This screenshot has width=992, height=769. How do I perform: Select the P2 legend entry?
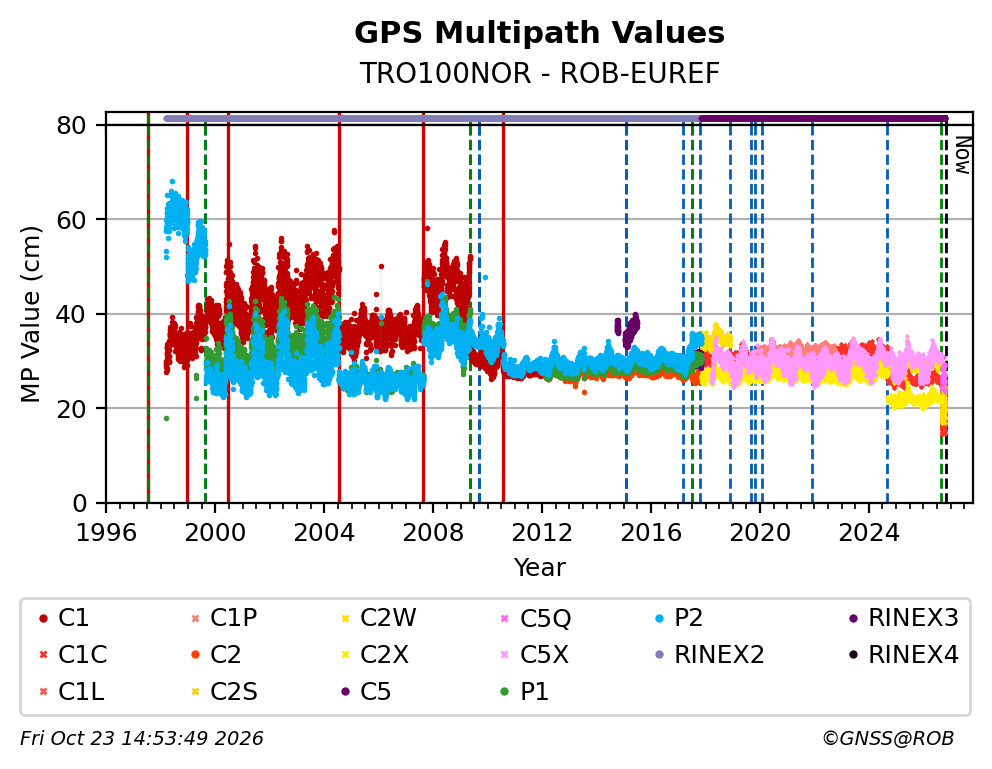[x=679, y=618]
